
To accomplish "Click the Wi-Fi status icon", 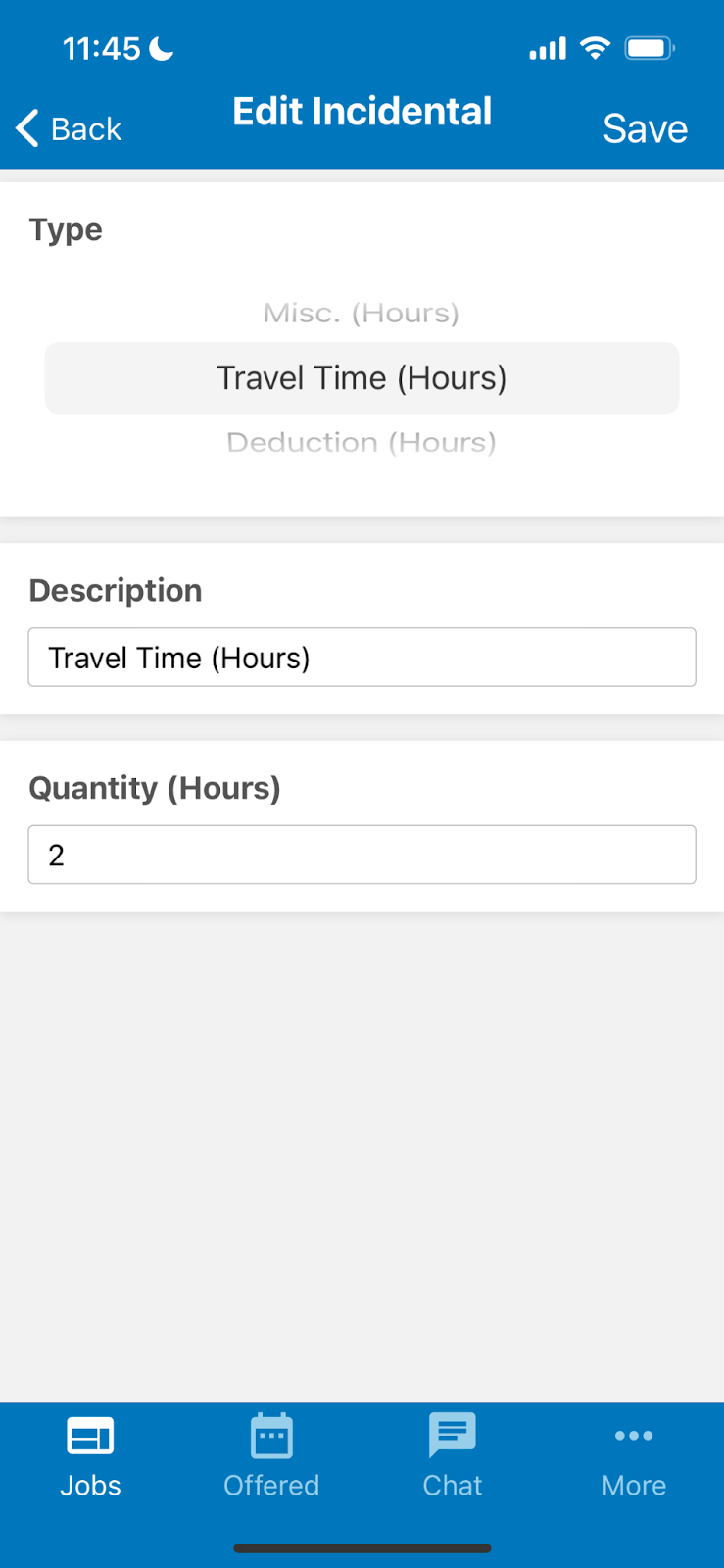I will [595, 47].
